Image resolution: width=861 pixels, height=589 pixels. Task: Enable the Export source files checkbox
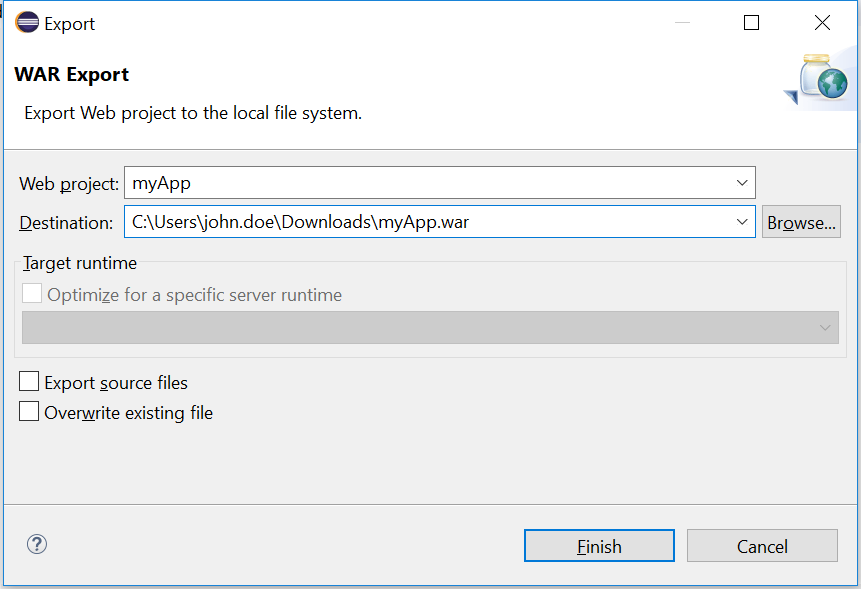[30, 382]
